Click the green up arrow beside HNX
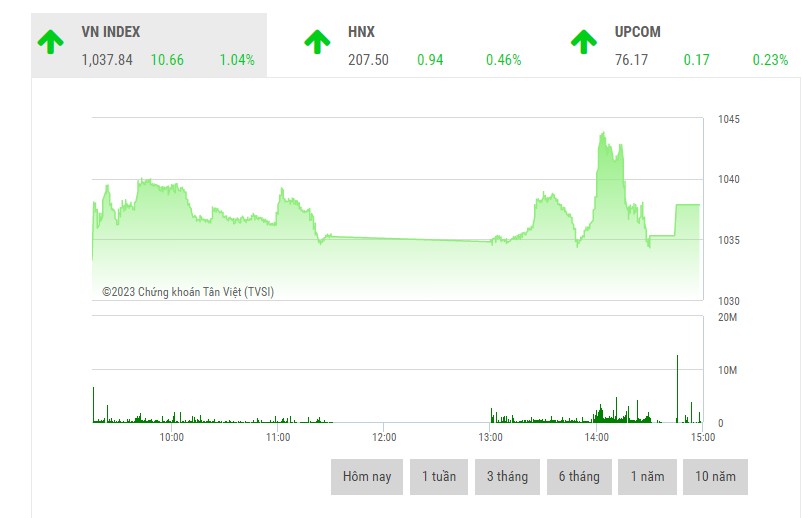The height and width of the screenshot is (518, 802). [317, 42]
